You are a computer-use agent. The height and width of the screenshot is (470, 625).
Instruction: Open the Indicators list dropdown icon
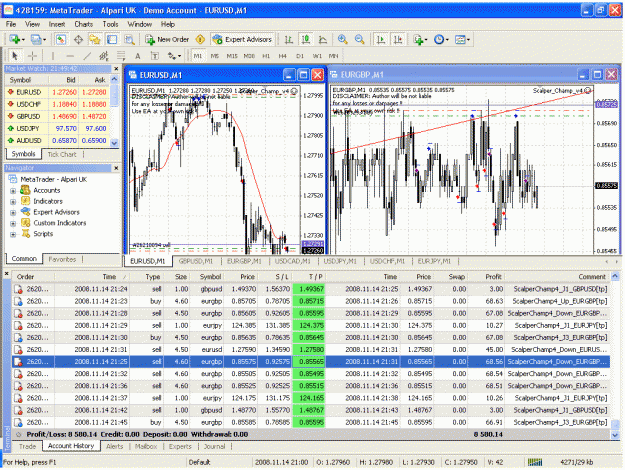[x=420, y=39]
